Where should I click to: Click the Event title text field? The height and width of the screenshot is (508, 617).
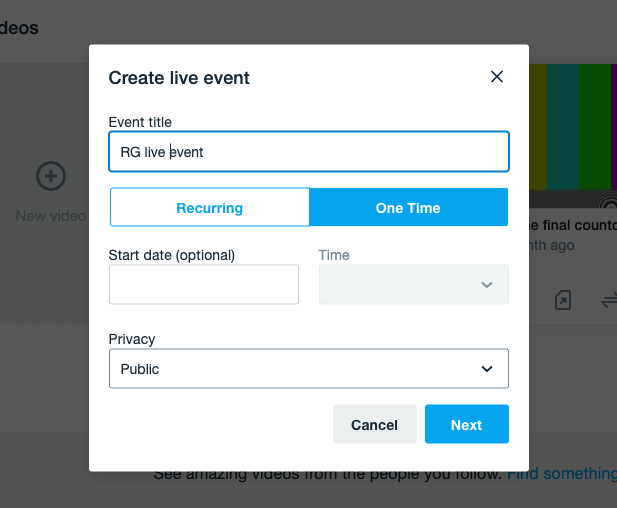click(308, 153)
